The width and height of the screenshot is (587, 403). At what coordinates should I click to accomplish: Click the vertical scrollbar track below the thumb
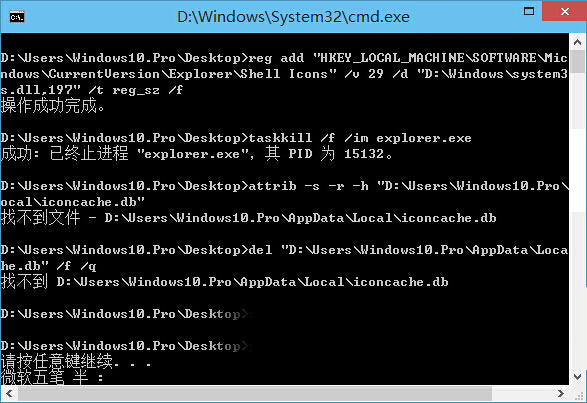click(577, 220)
